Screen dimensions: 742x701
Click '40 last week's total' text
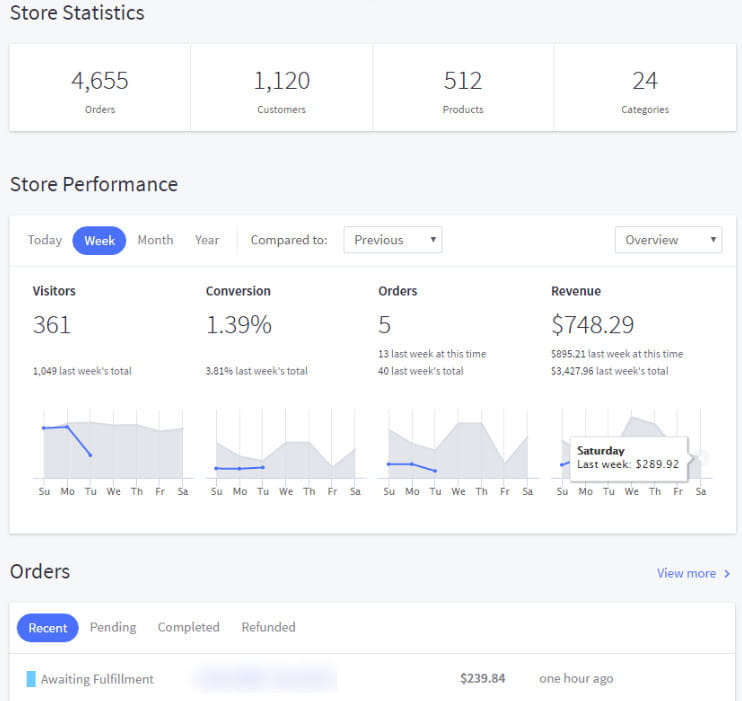[421, 371]
